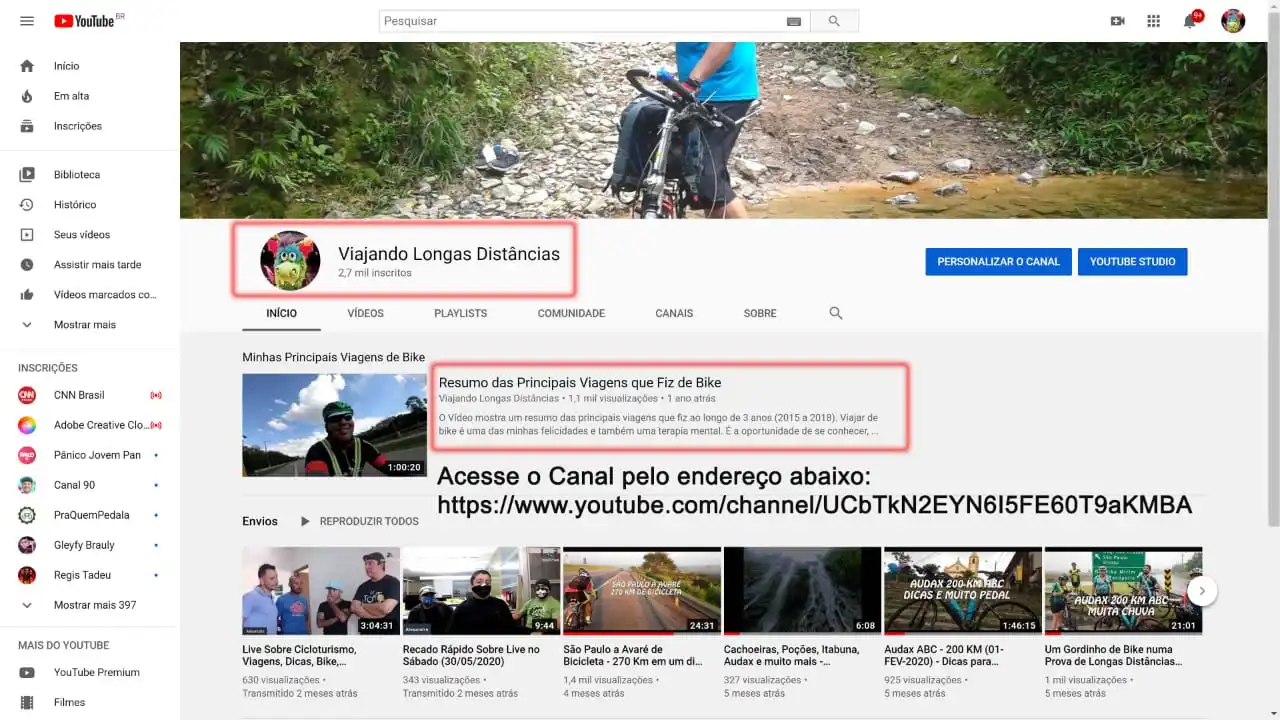Switch to the VÍDEOS tab
Screen dimensions: 1280x720
click(x=365, y=313)
